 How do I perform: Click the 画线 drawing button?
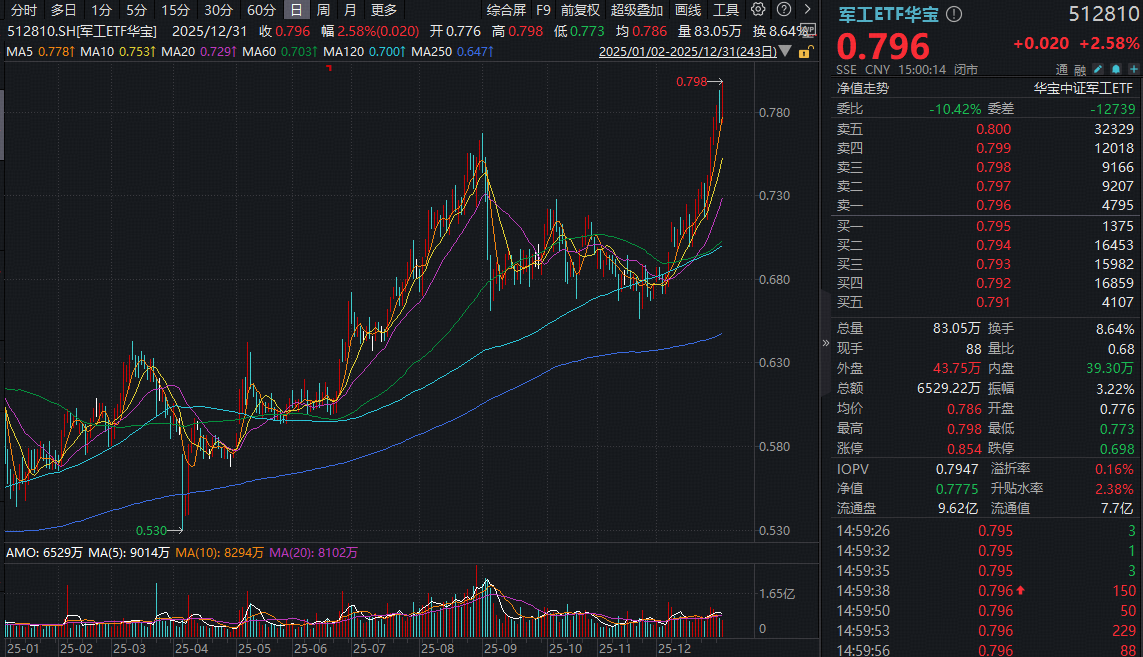688,10
